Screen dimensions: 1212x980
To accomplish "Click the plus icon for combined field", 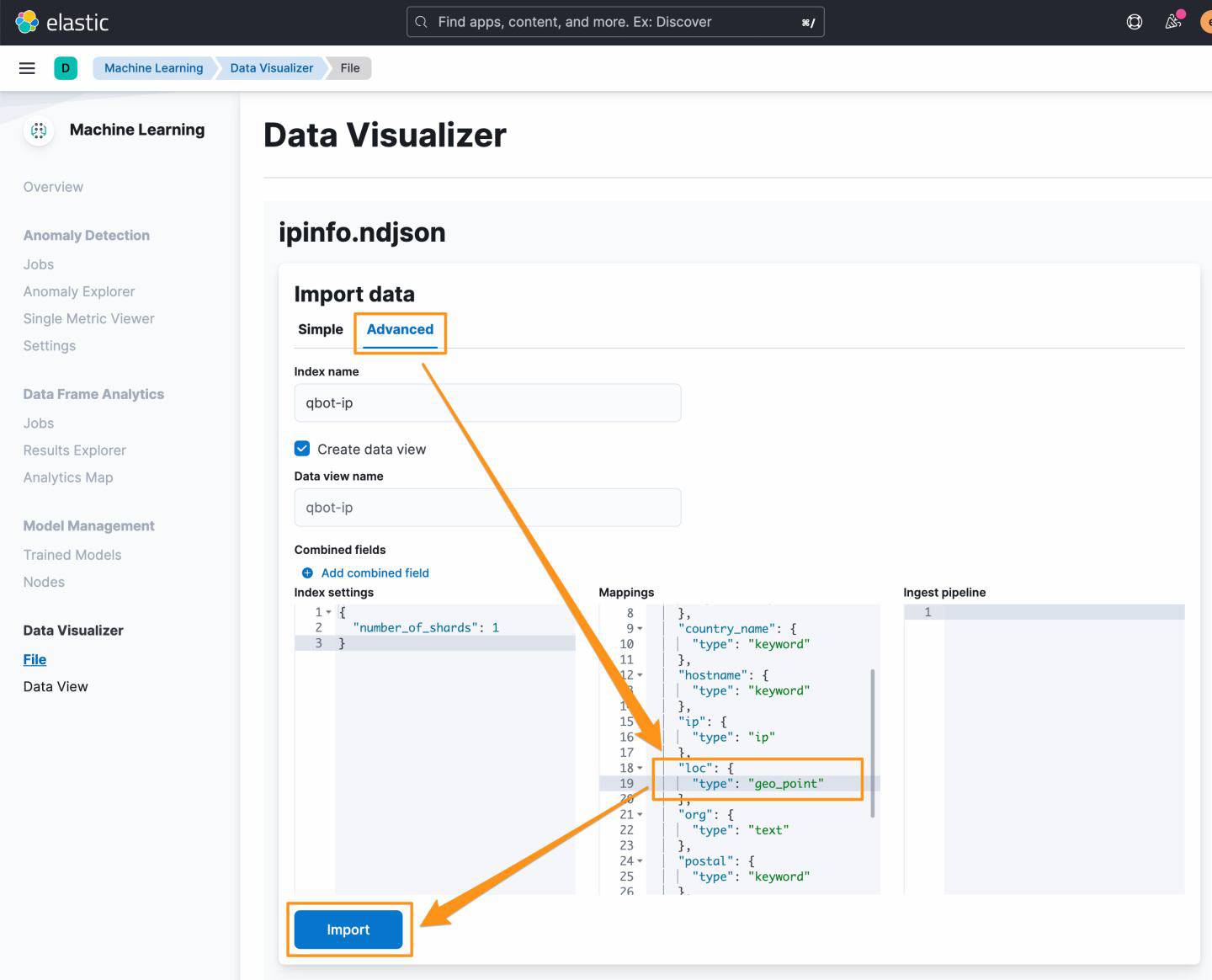I will pos(307,573).
